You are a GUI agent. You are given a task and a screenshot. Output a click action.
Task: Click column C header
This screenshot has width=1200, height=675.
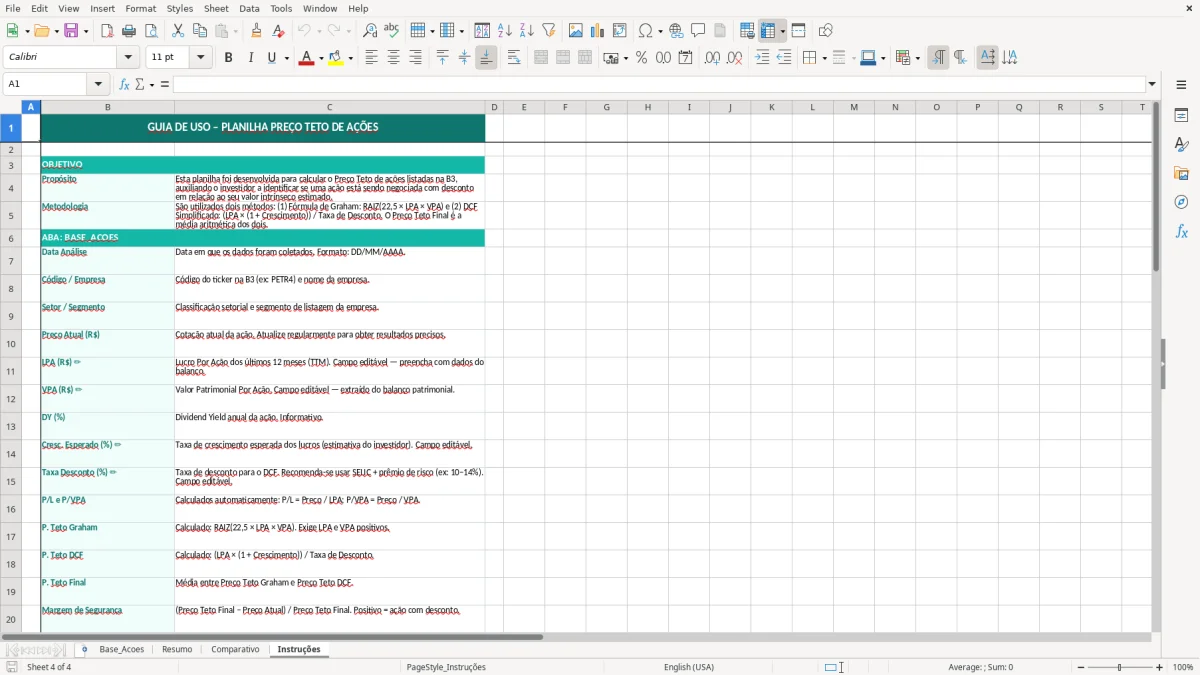tap(329, 107)
